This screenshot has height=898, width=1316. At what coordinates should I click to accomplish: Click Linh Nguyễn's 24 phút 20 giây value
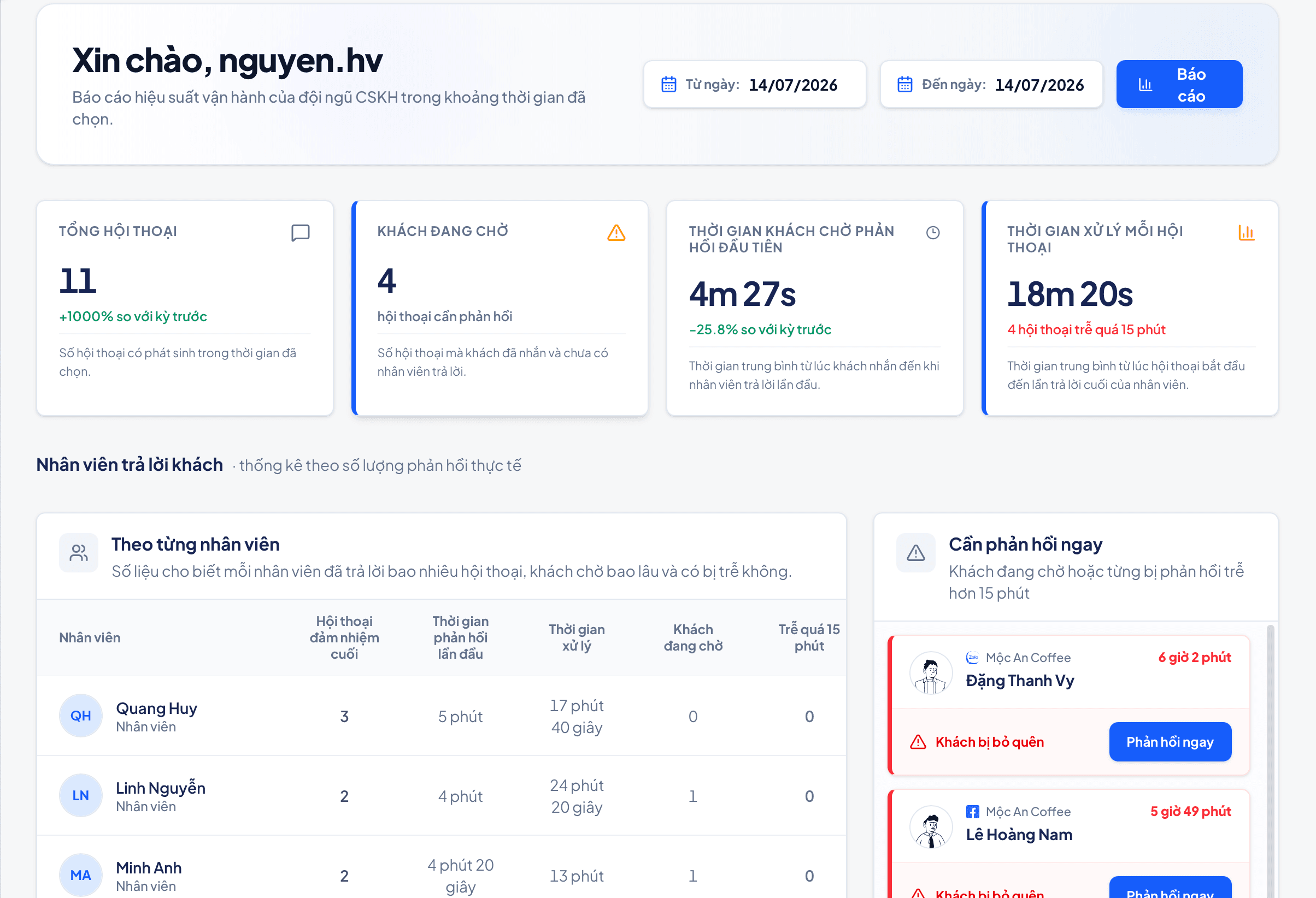point(577,796)
